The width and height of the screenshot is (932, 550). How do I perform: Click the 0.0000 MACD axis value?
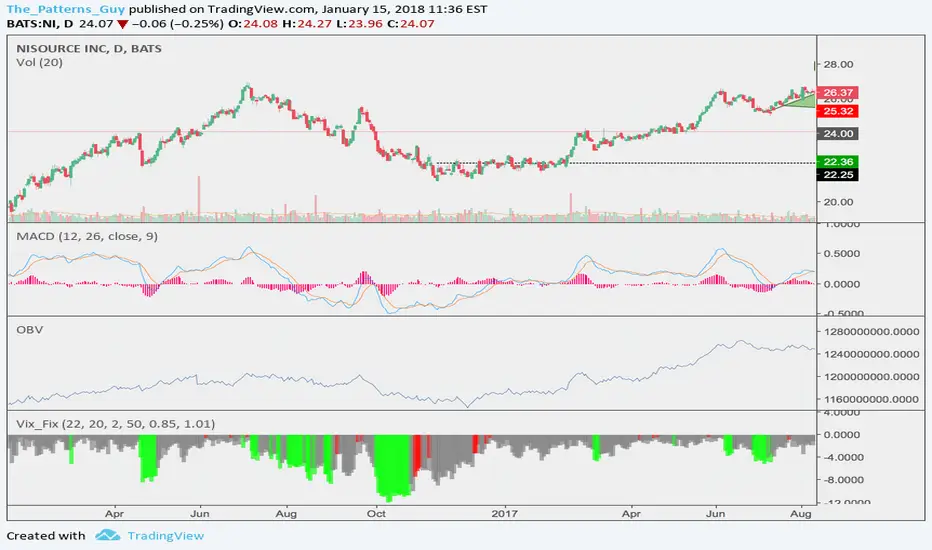841,284
